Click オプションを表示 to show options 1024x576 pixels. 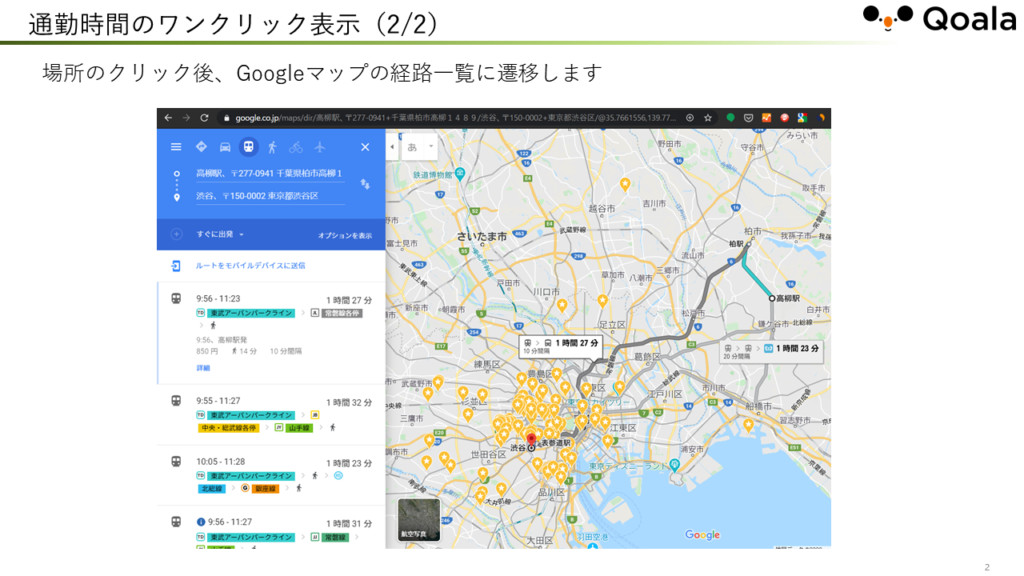click(x=344, y=235)
